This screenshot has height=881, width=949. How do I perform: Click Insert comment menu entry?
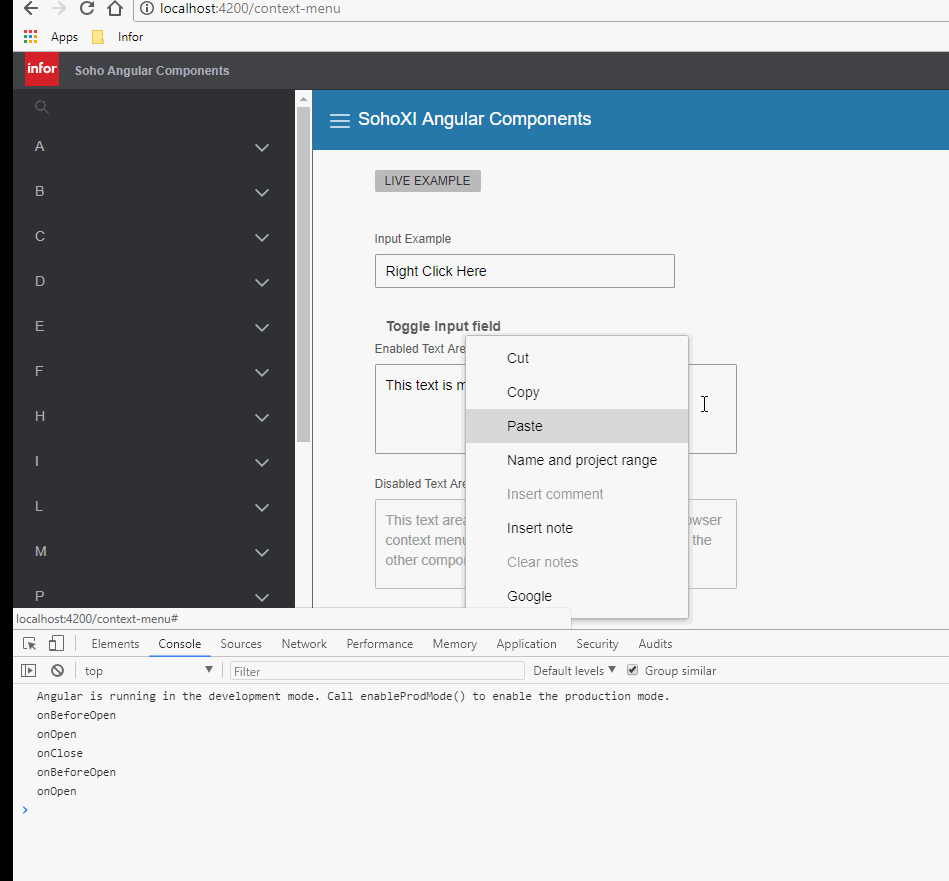577,494
